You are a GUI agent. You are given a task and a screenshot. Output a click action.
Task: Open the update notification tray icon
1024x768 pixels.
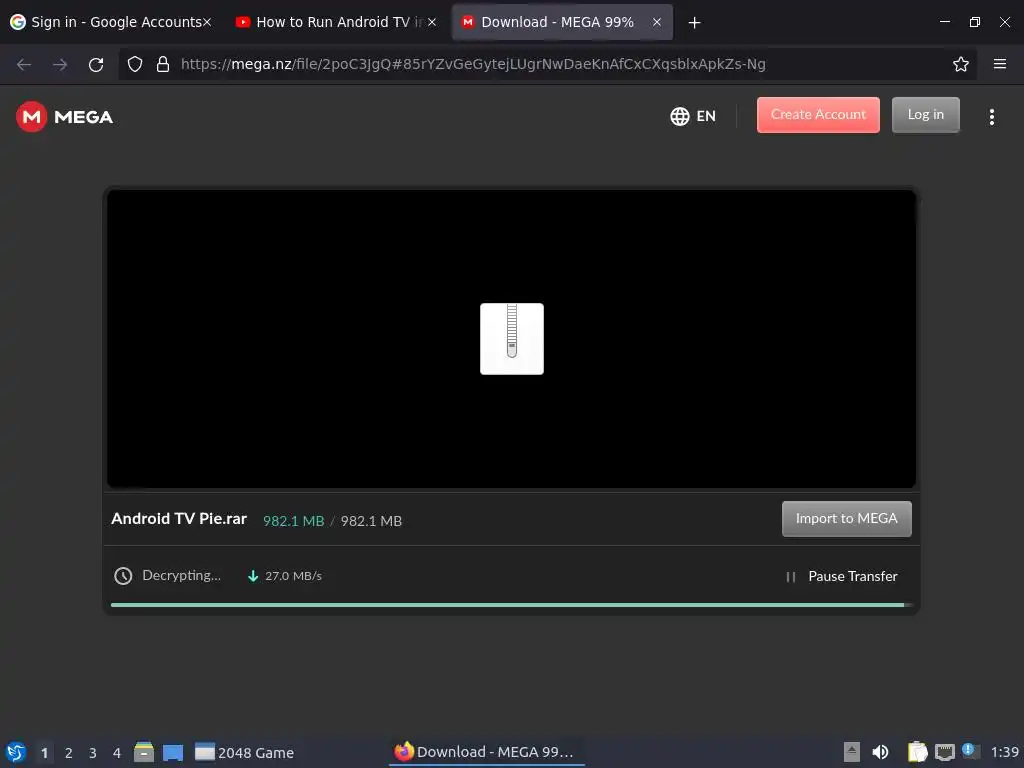[970, 751]
